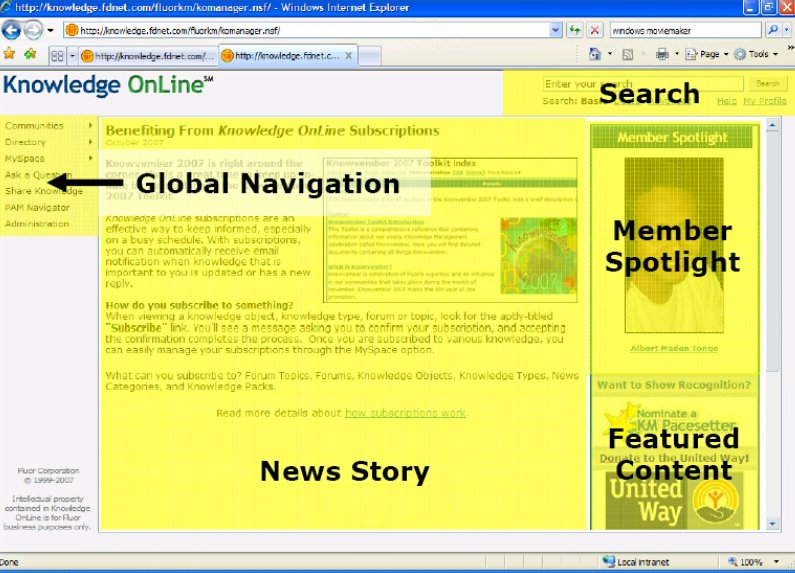The image size is (795, 573).
Task: Click the Add to Favorites star icon
Action: [30, 54]
